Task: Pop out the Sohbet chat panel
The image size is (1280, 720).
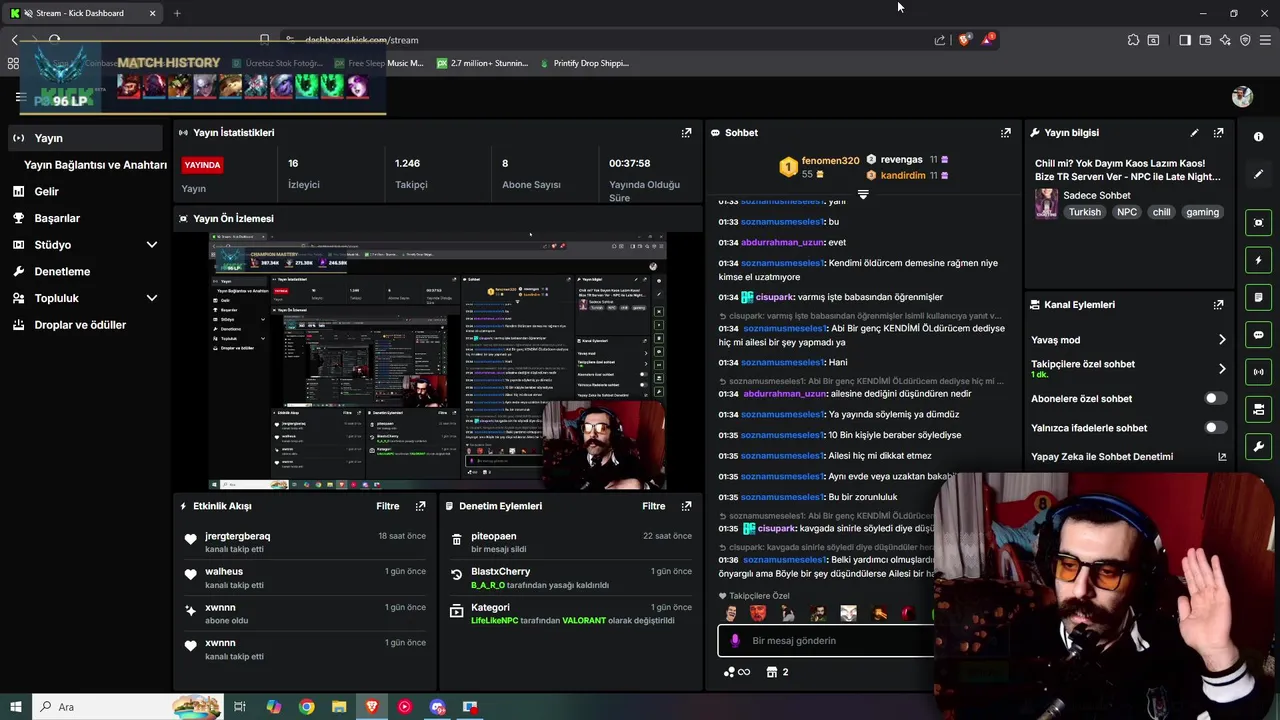Action: [1005, 132]
